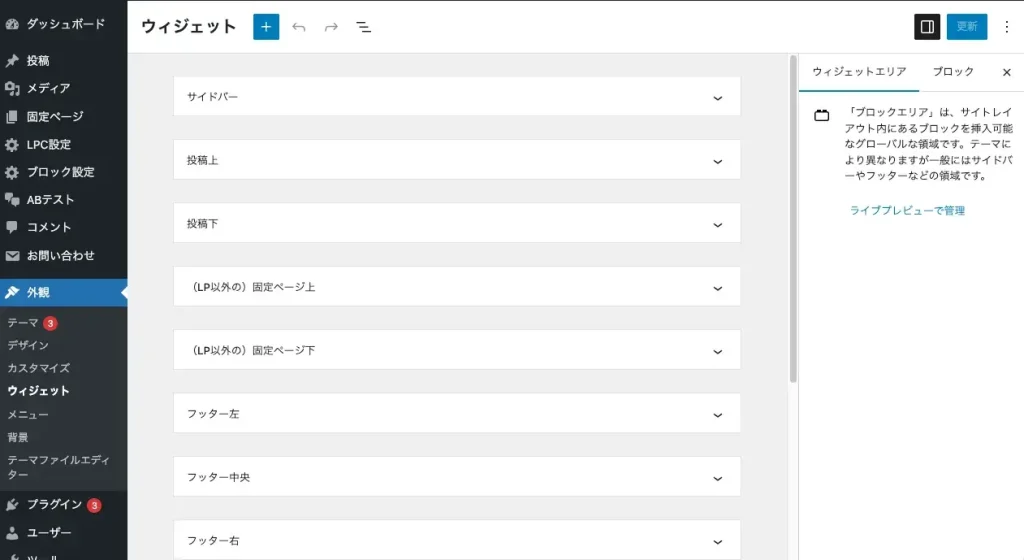
Task: Close the widget settings sidebar
Action: click(x=1007, y=72)
